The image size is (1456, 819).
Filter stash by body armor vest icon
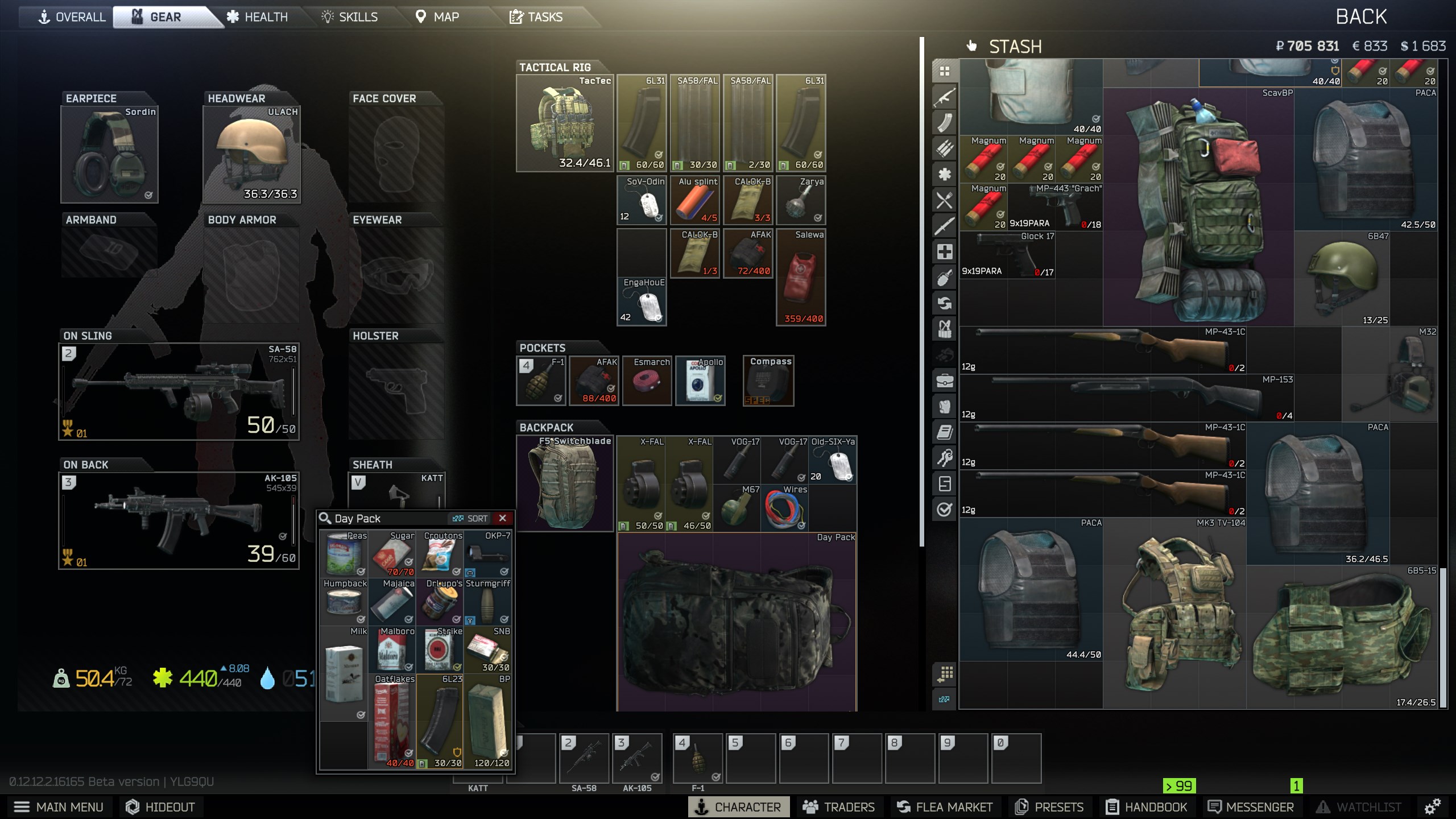click(x=945, y=406)
